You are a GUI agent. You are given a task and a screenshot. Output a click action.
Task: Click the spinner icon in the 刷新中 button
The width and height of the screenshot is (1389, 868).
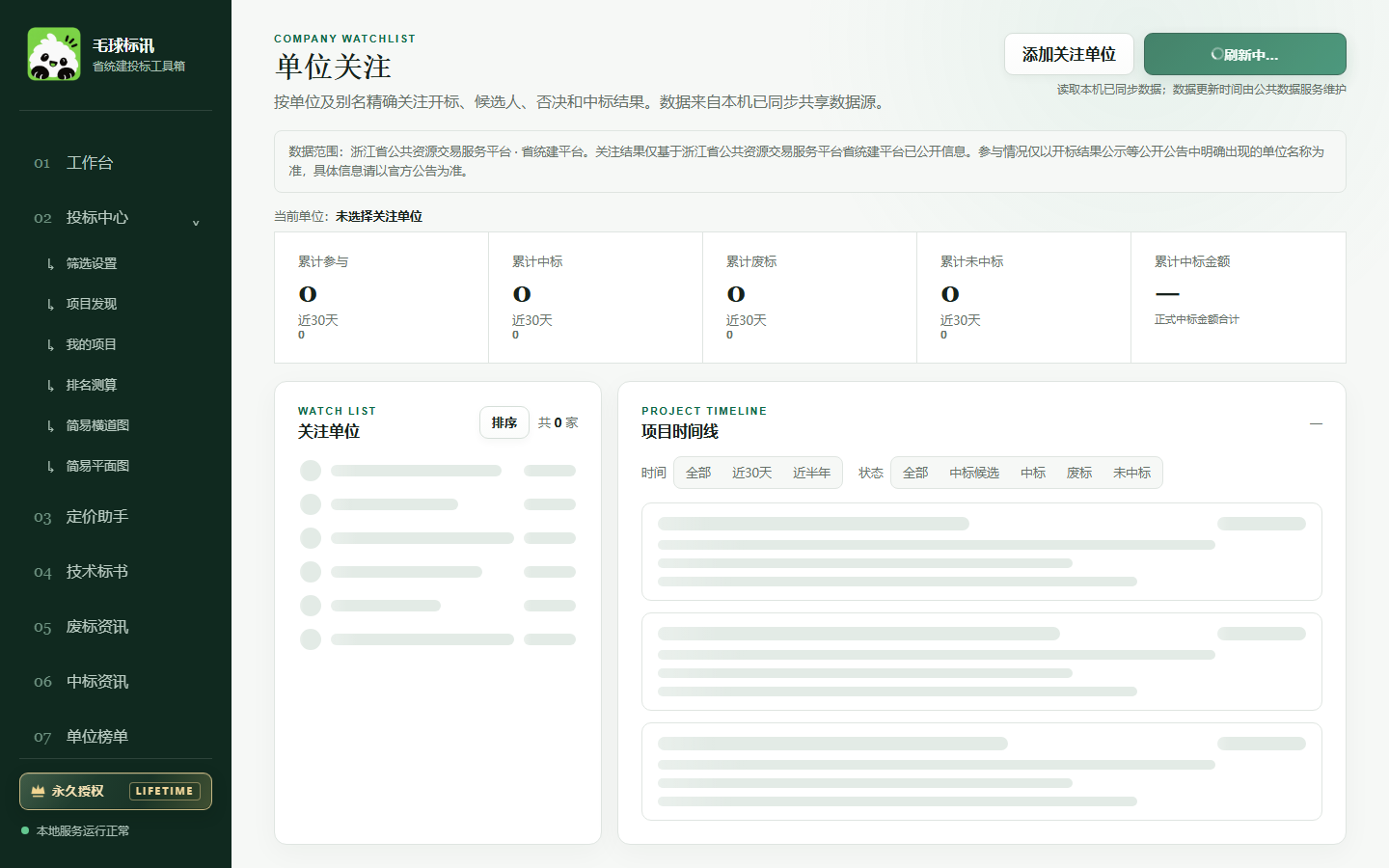(x=1217, y=55)
